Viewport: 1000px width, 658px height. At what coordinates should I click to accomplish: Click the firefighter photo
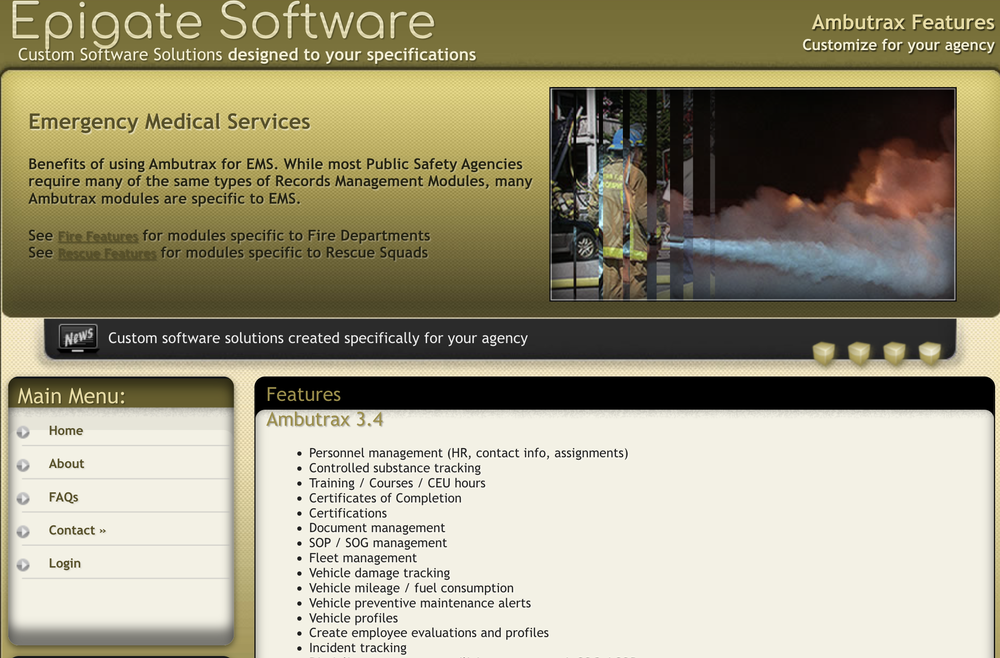click(x=752, y=194)
